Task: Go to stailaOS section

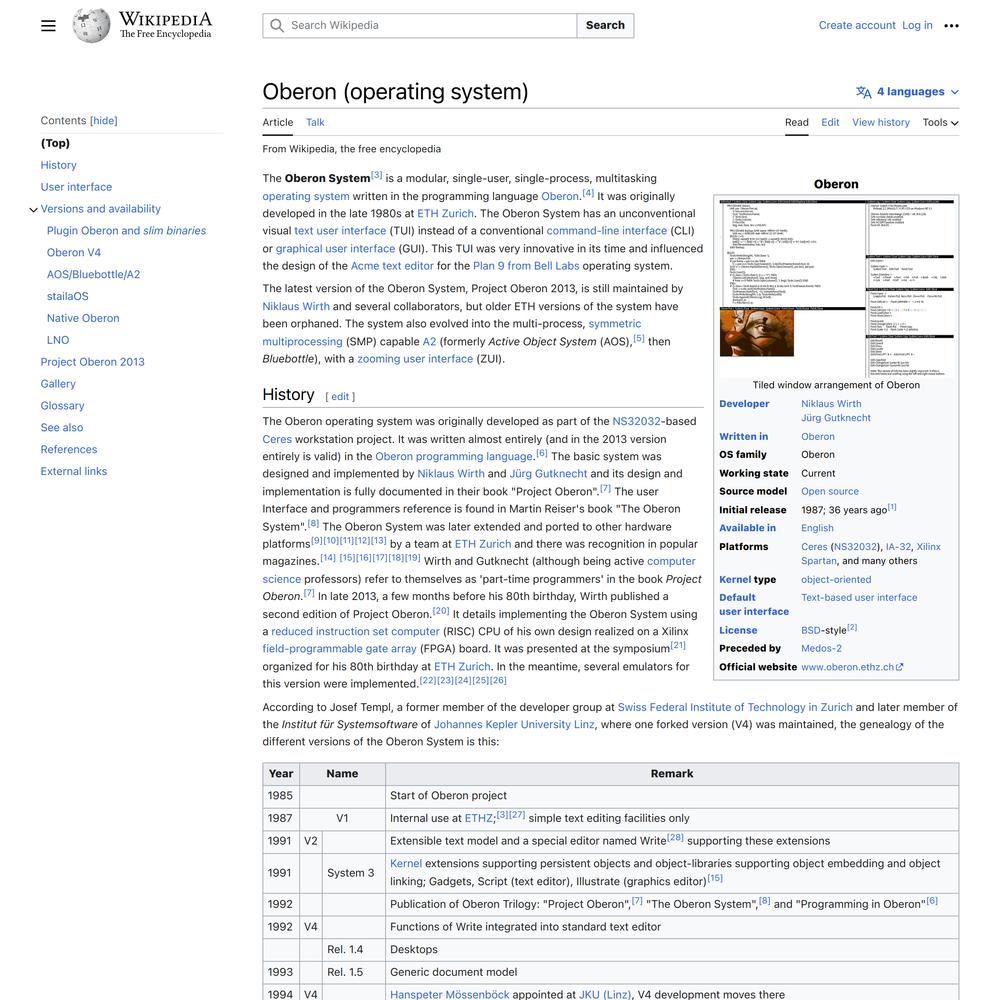Action: pos(68,297)
